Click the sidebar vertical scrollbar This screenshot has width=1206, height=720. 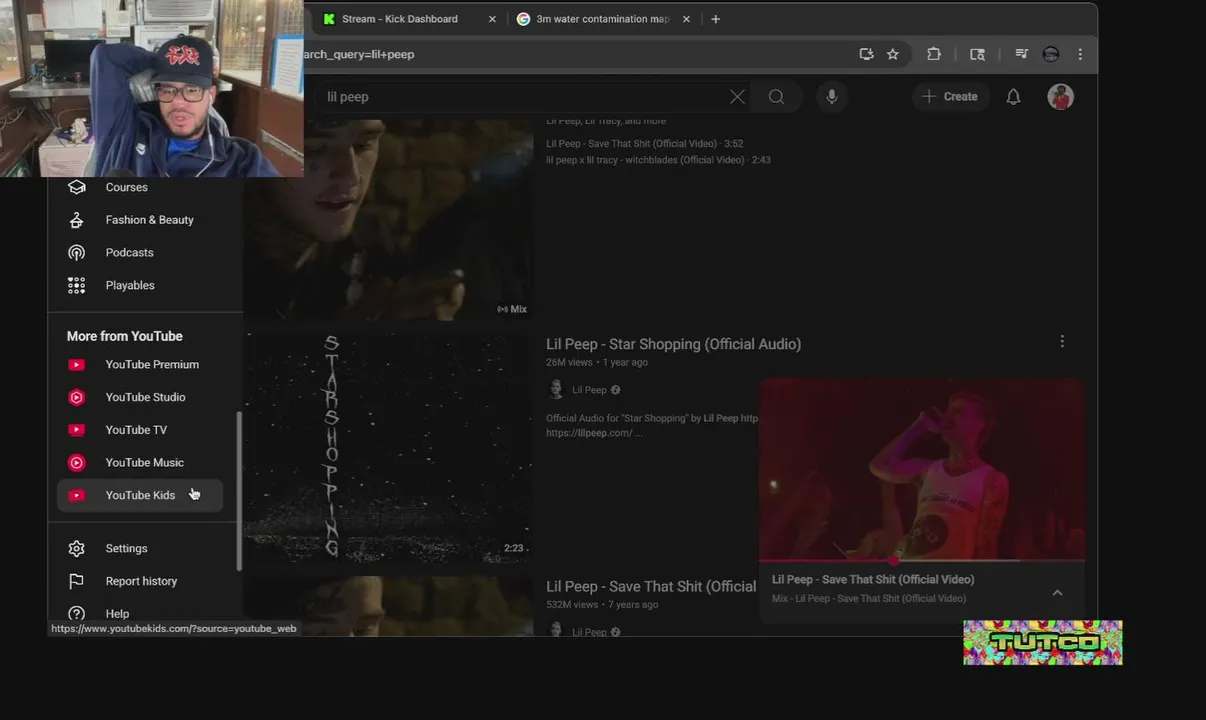pyautogui.click(x=239, y=490)
